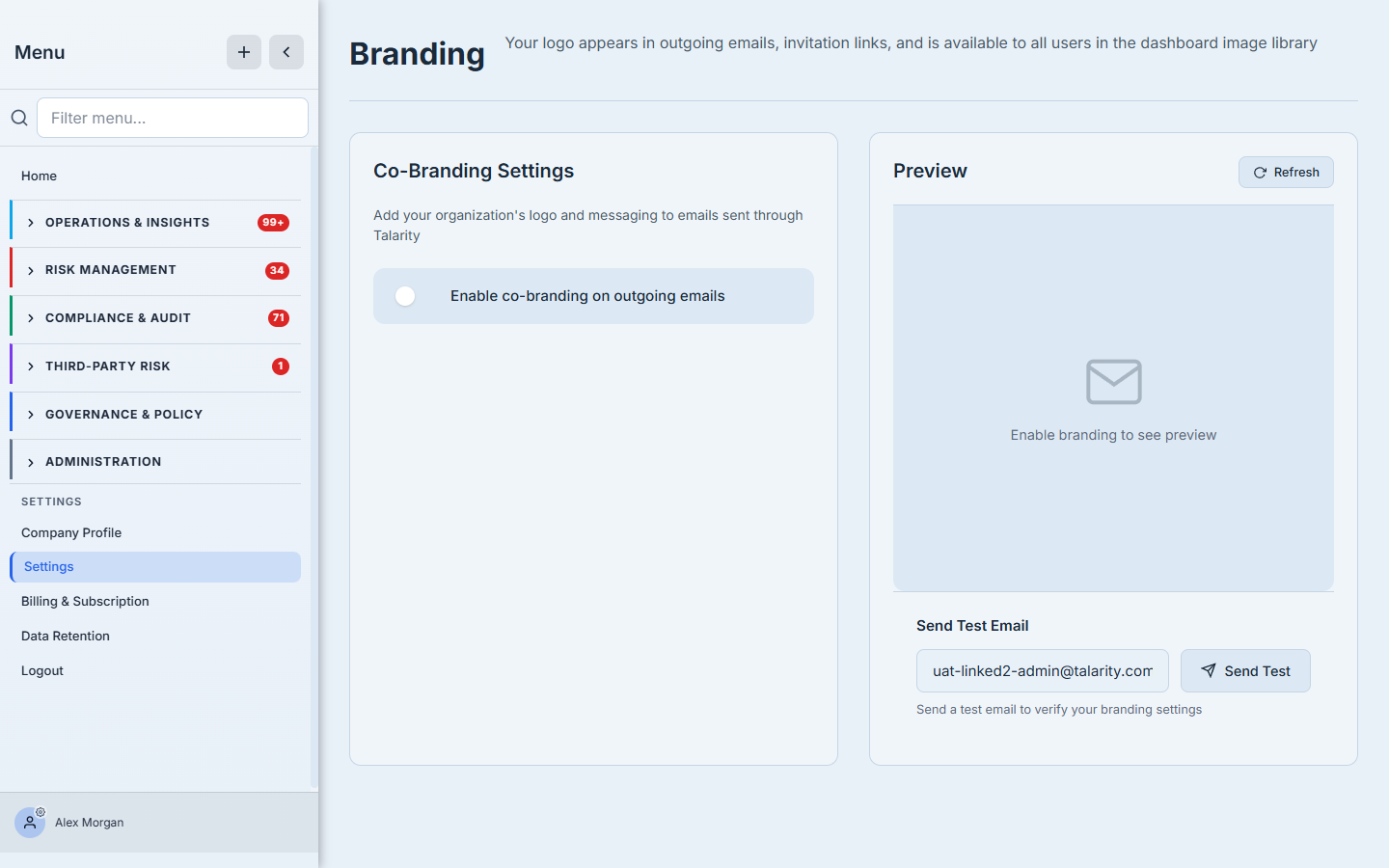Click the Preview panel heading
Image resolution: width=1389 pixels, height=868 pixels.
pos(930,171)
